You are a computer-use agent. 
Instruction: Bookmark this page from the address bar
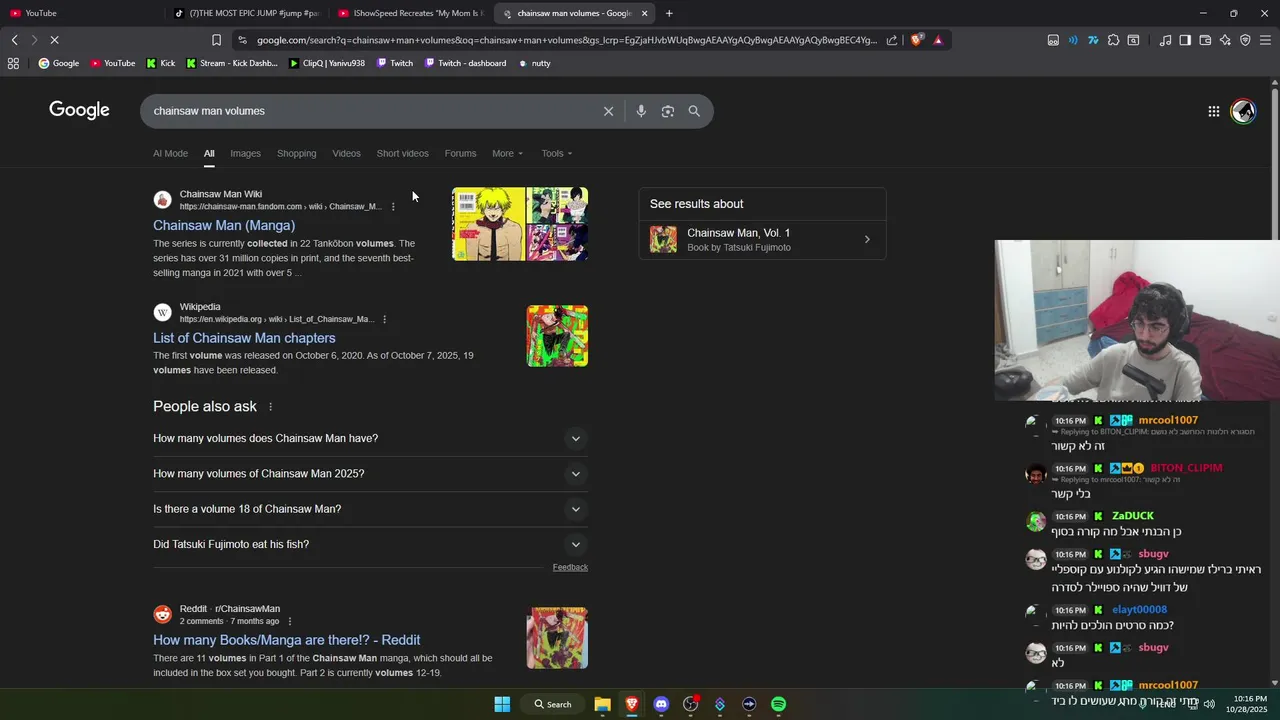coord(216,40)
